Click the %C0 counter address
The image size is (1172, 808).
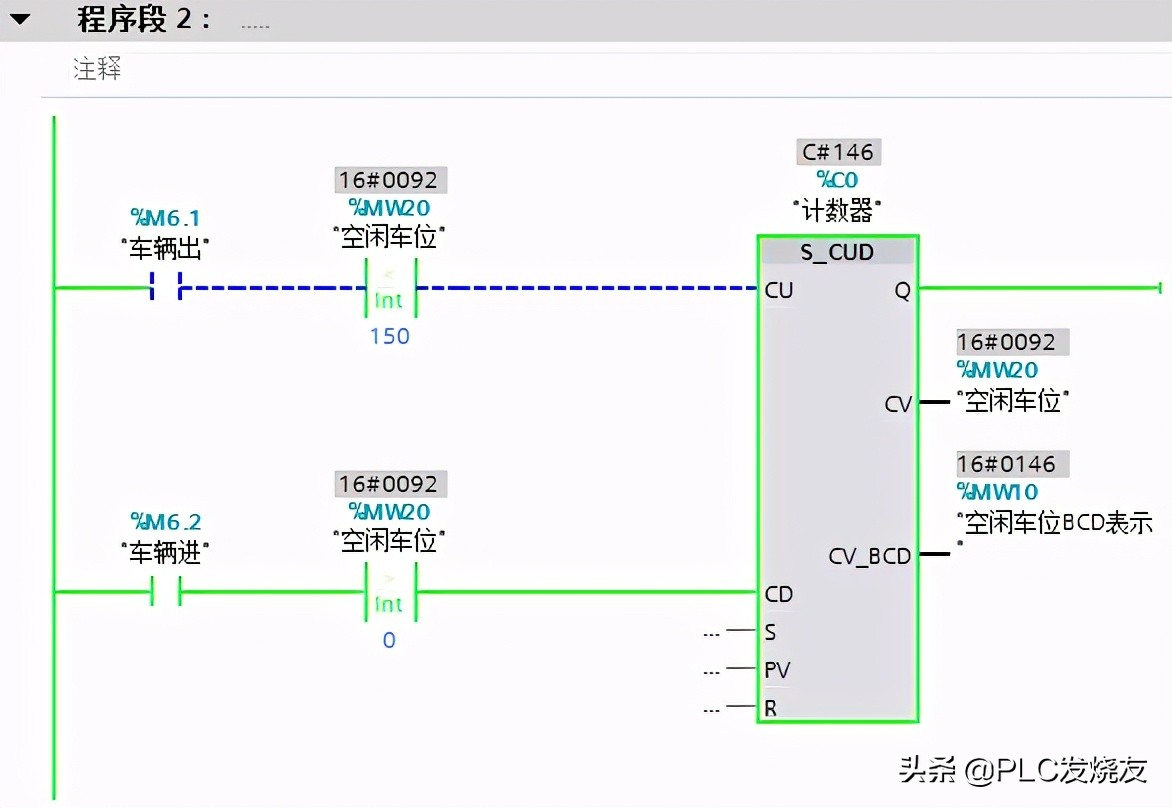837,180
